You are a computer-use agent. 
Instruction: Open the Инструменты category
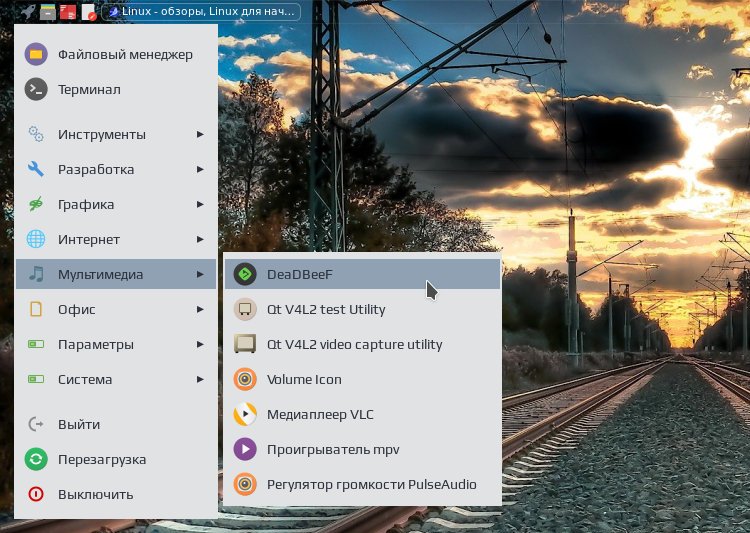[116, 134]
